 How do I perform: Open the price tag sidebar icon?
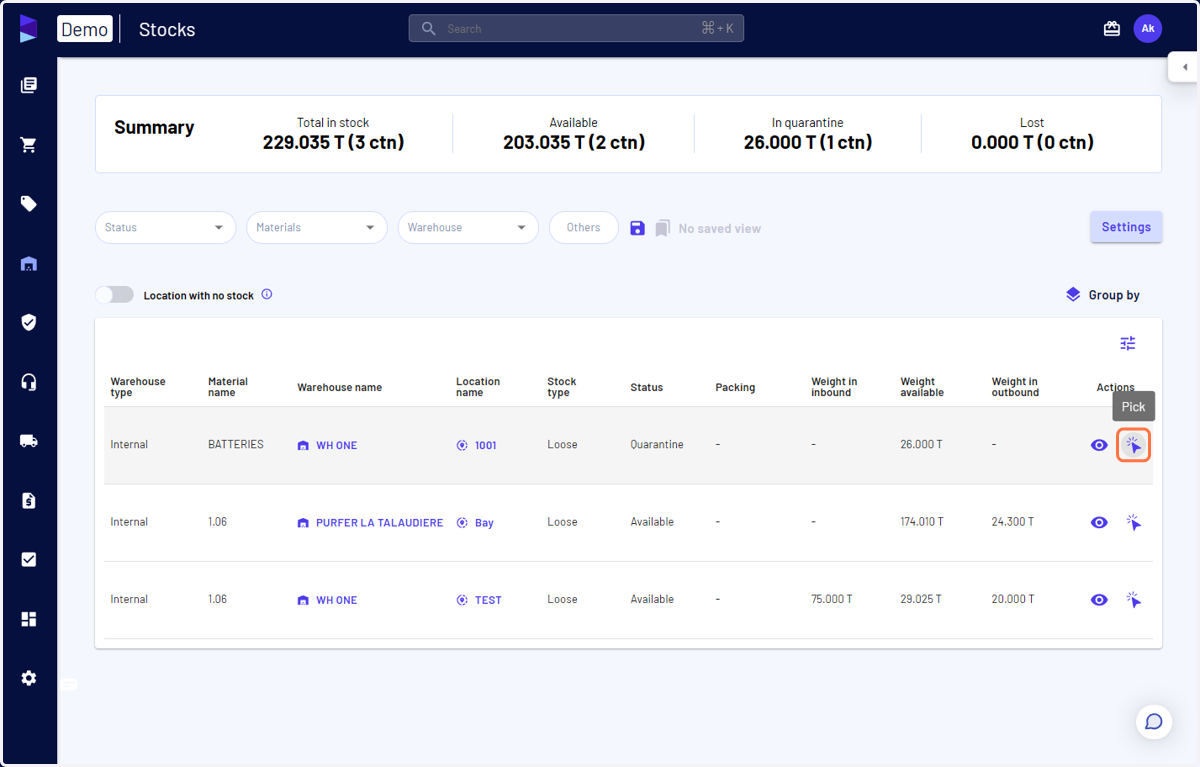click(28, 204)
